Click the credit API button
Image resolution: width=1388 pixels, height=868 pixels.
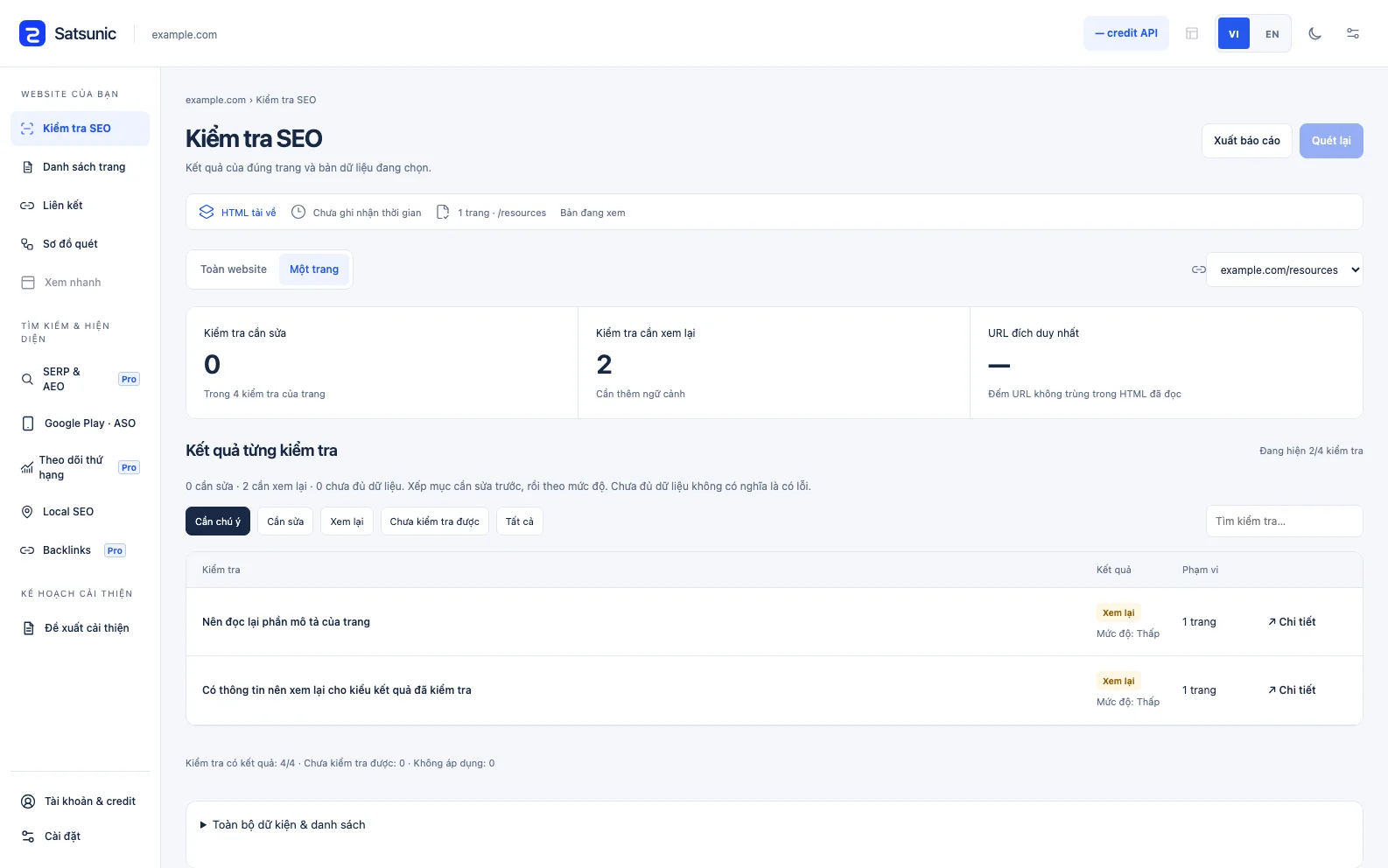1126,33
